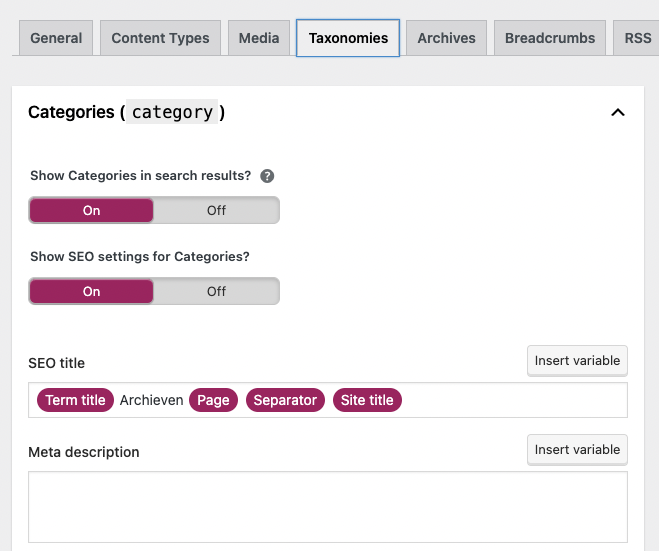Viewport: 659px width, 551px height.
Task: Select the Term title variable tag
Action: coord(75,400)
